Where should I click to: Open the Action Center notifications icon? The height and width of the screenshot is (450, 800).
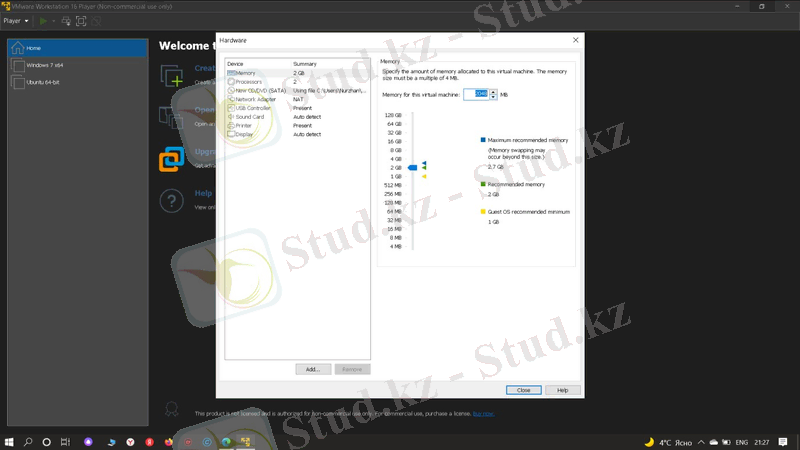click(x=783, y=442)
